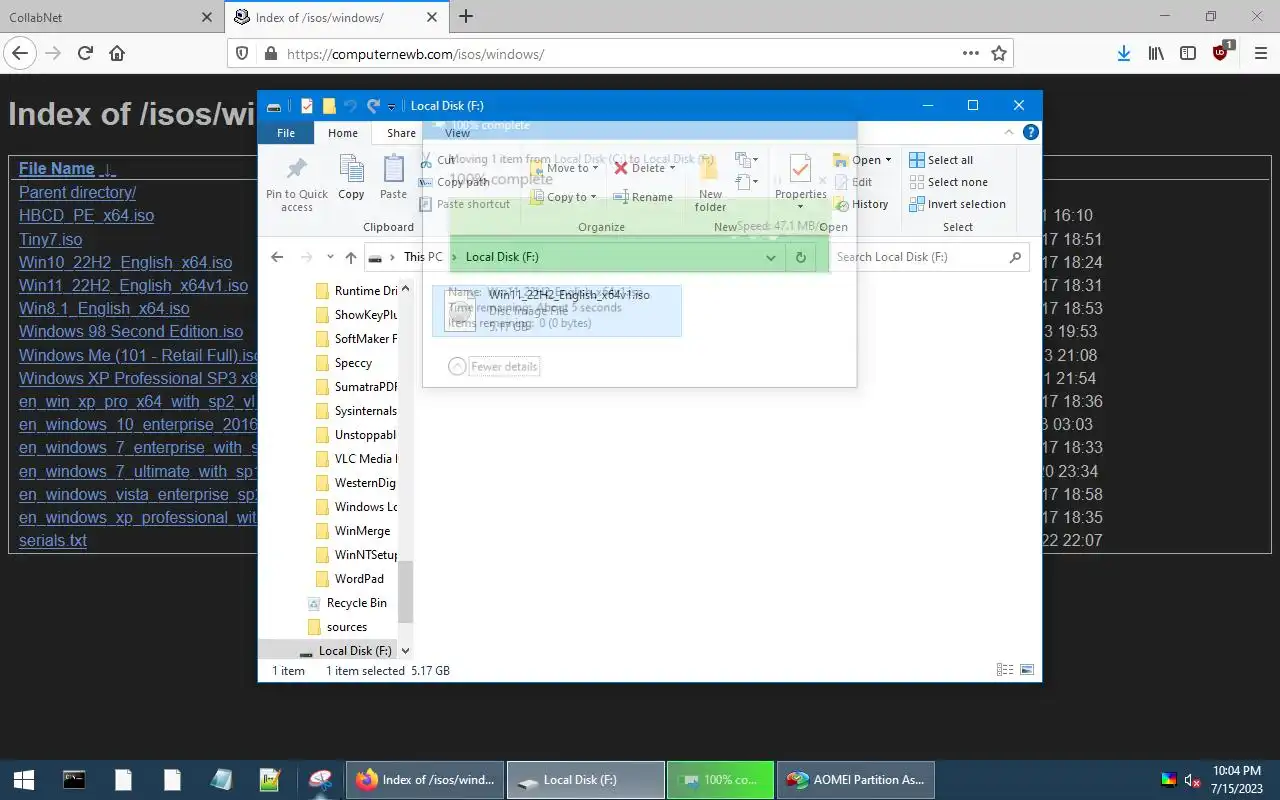Click the 100% complete taskbar progress

720,780
